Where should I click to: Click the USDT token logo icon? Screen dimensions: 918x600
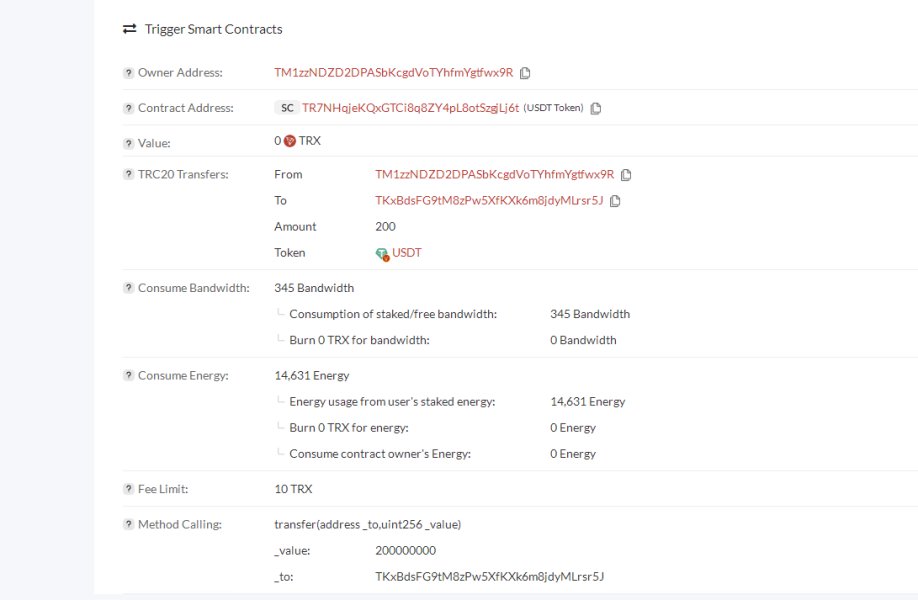click(x=382, y=254)
